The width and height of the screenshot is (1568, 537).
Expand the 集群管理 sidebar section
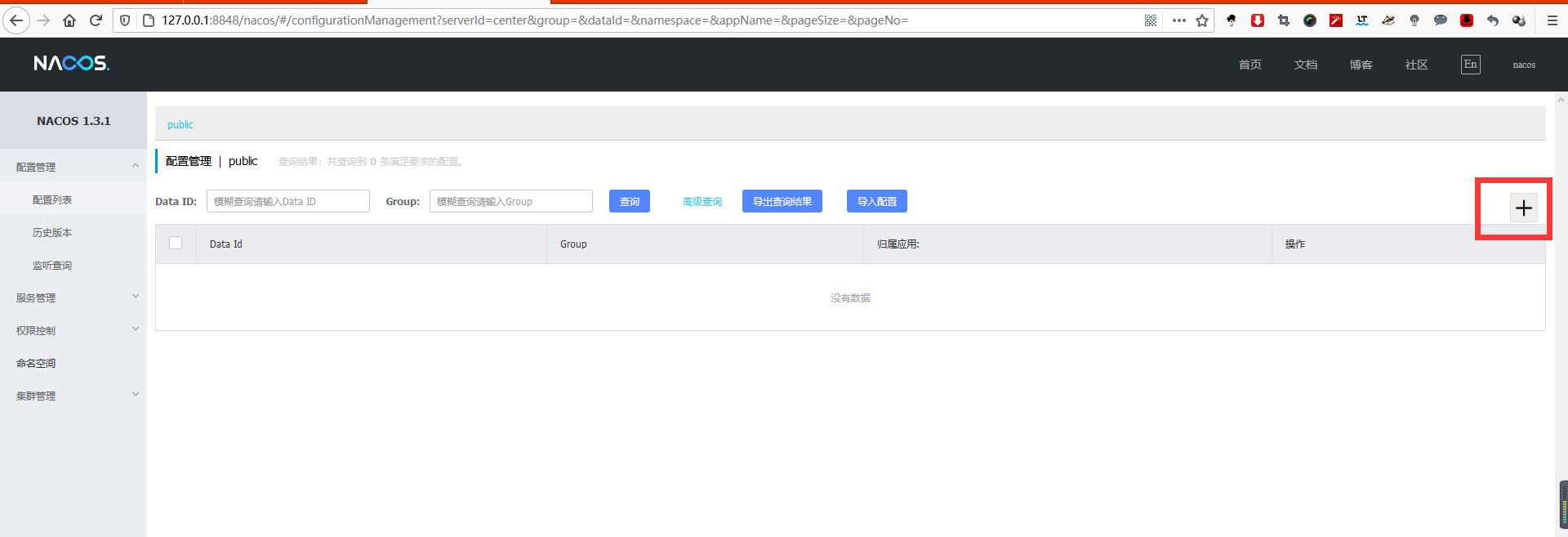point(136,395)
